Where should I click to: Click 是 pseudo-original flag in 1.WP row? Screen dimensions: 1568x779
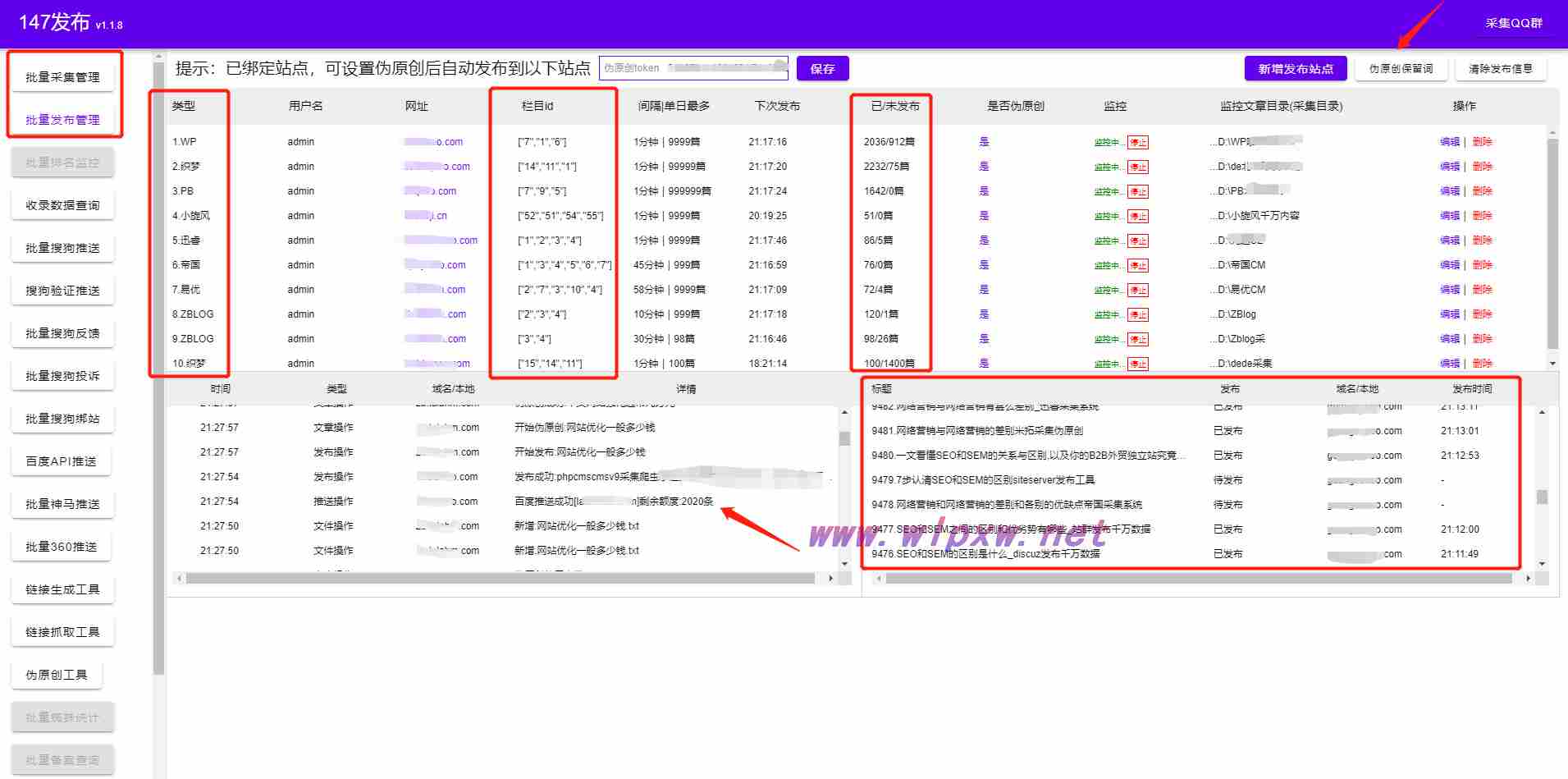tap(984, 142)
